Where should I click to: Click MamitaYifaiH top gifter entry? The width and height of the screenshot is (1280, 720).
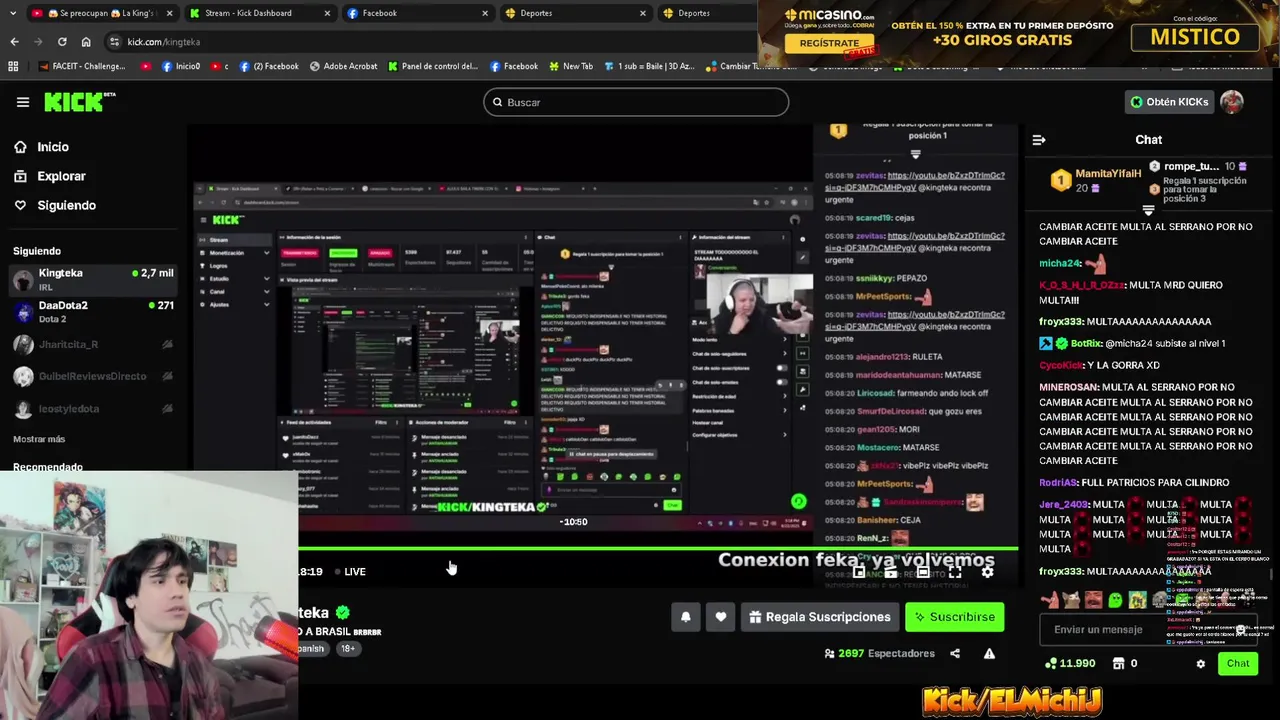(x=1095, y=180)
